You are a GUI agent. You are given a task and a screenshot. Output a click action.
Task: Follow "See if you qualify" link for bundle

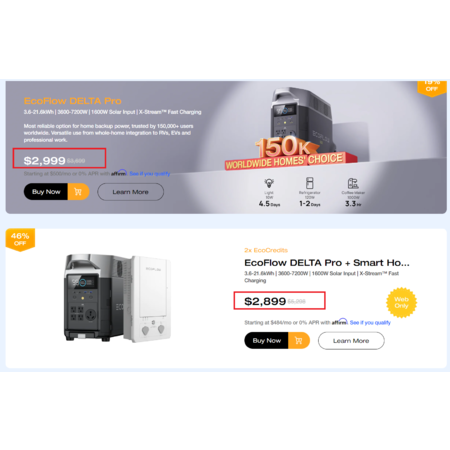[x=370, y=322]
